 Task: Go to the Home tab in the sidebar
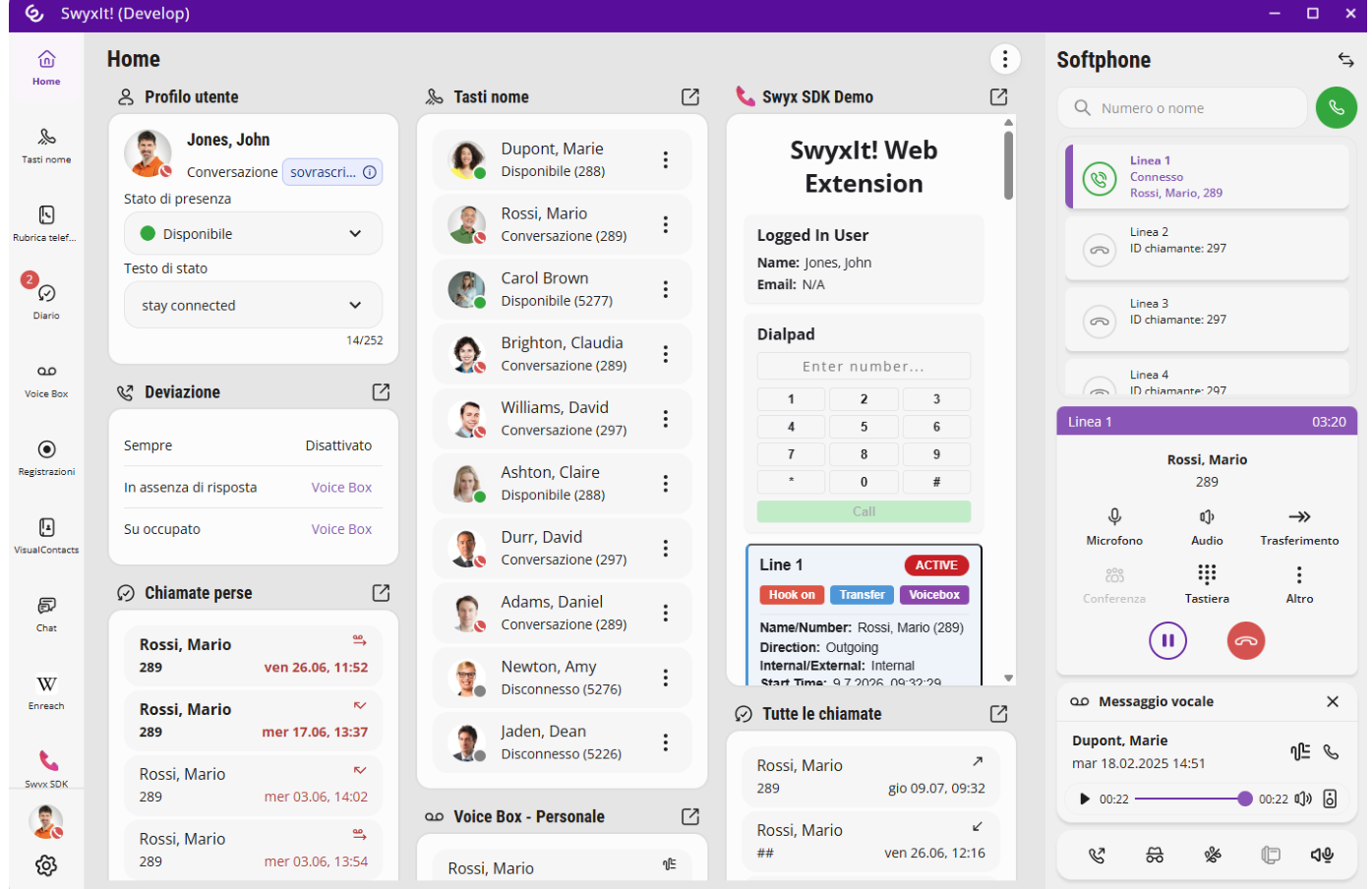pos(46,68)
